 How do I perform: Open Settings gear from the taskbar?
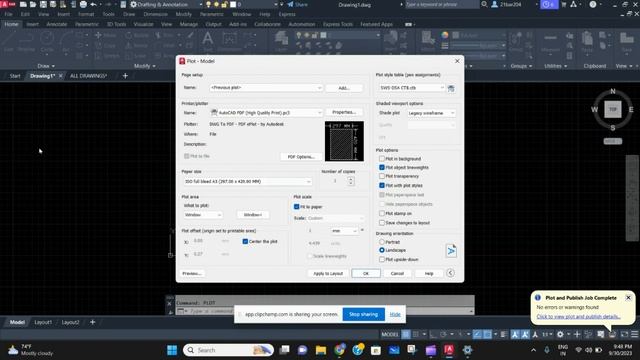coord(467,350)
